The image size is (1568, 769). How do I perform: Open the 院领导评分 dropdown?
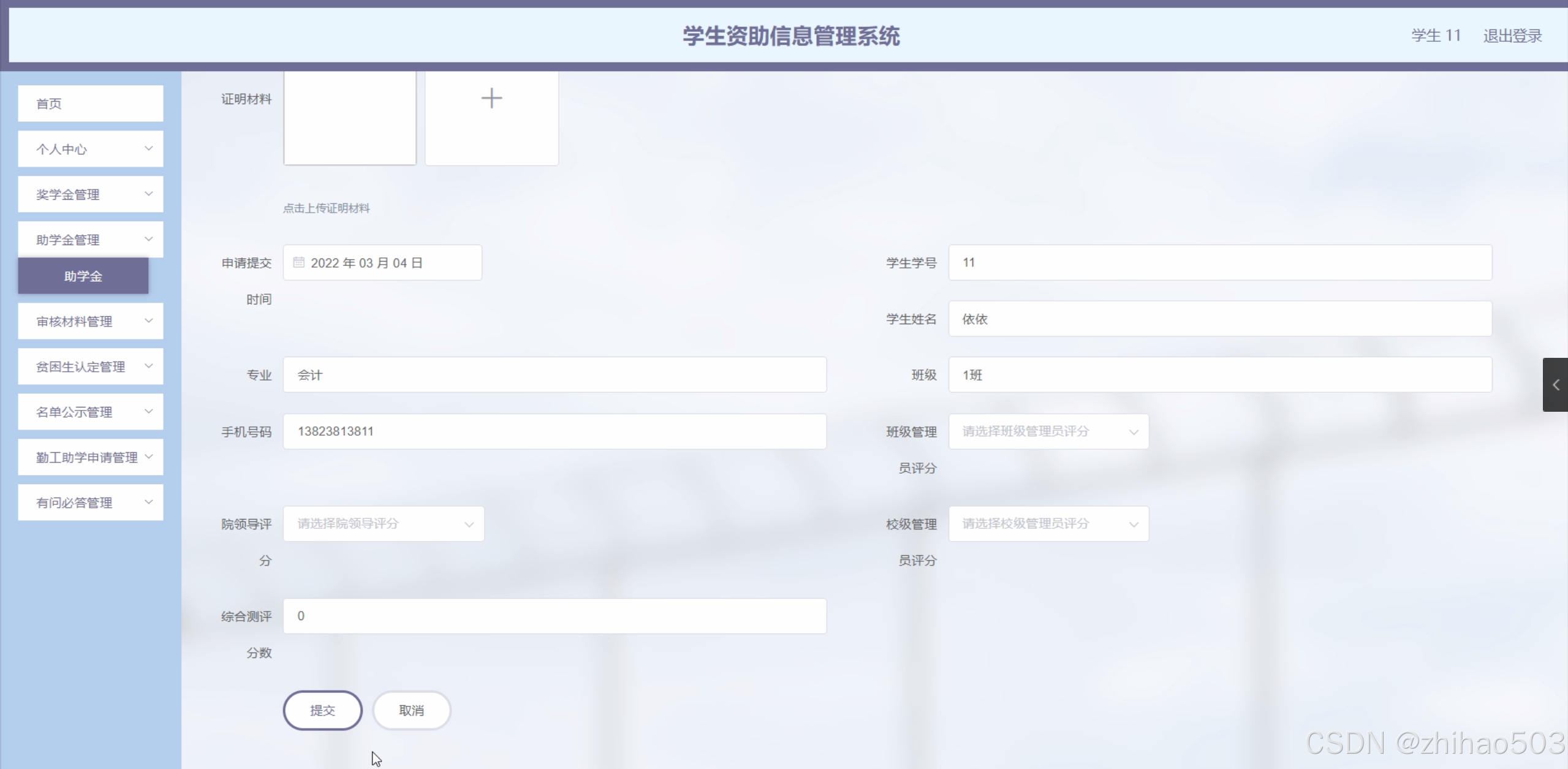tap(384, 524)
